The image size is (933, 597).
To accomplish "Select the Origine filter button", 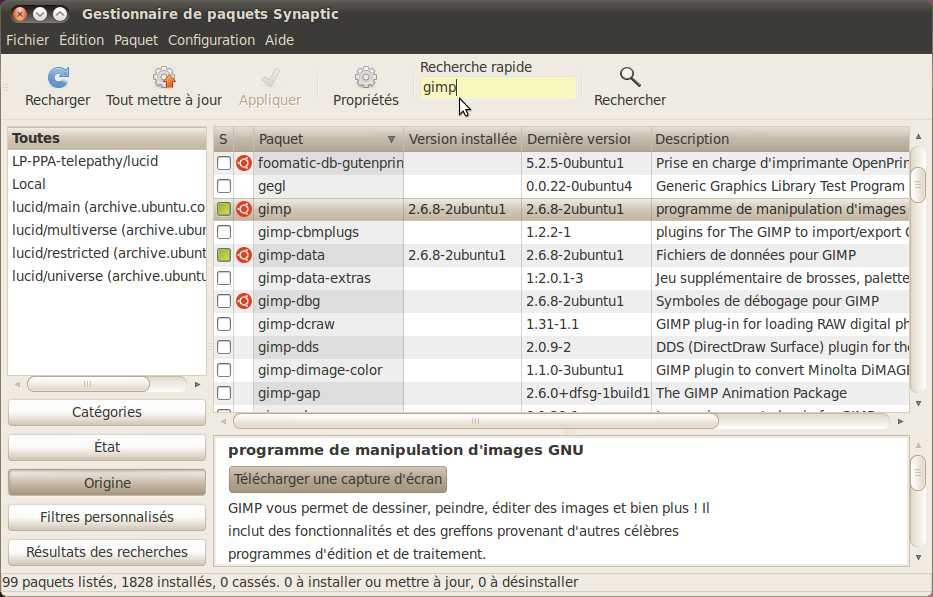I will (107, 483).
